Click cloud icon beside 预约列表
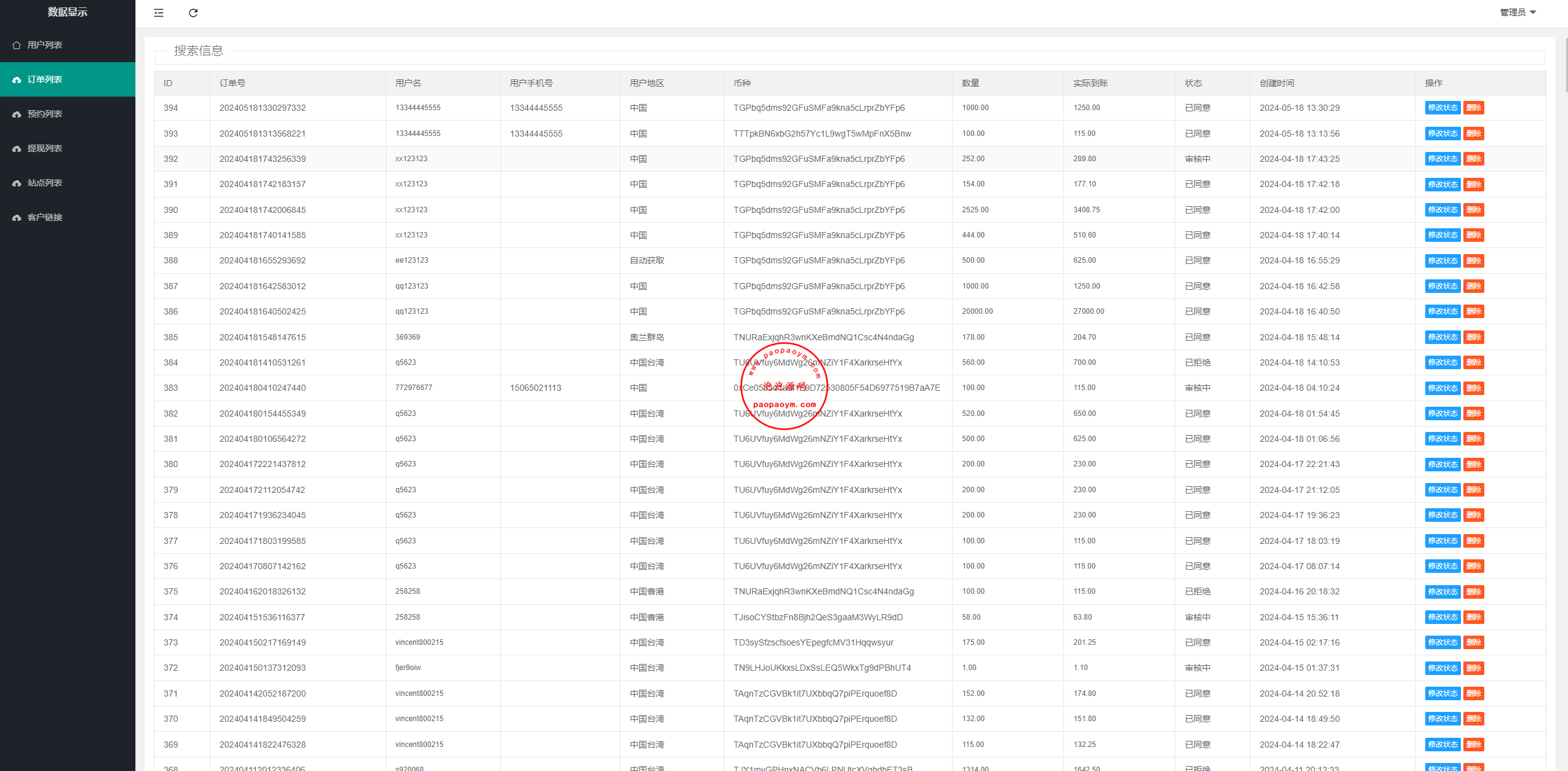The image size is (1568, 771). pos(17,114)
